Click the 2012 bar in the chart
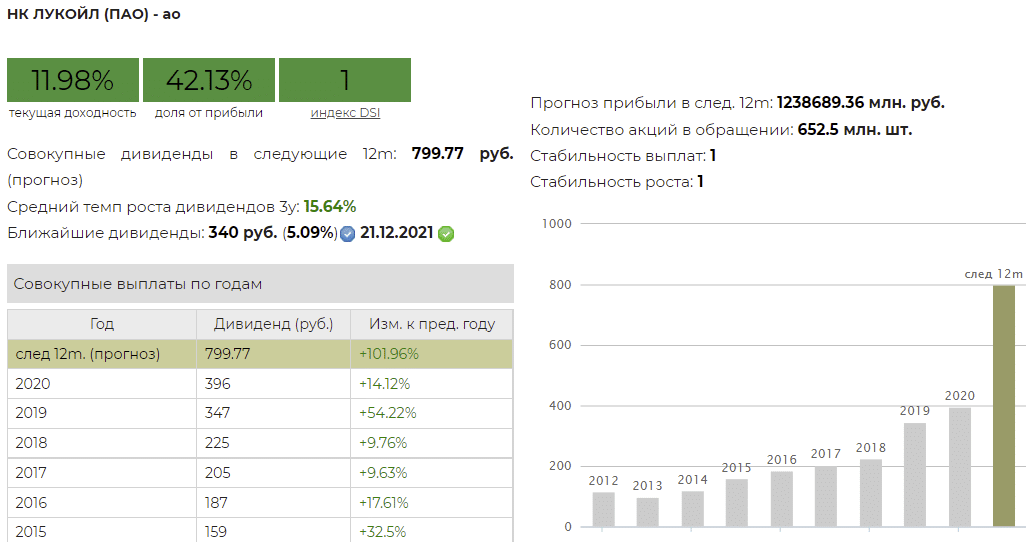 [x=603, y=509]
